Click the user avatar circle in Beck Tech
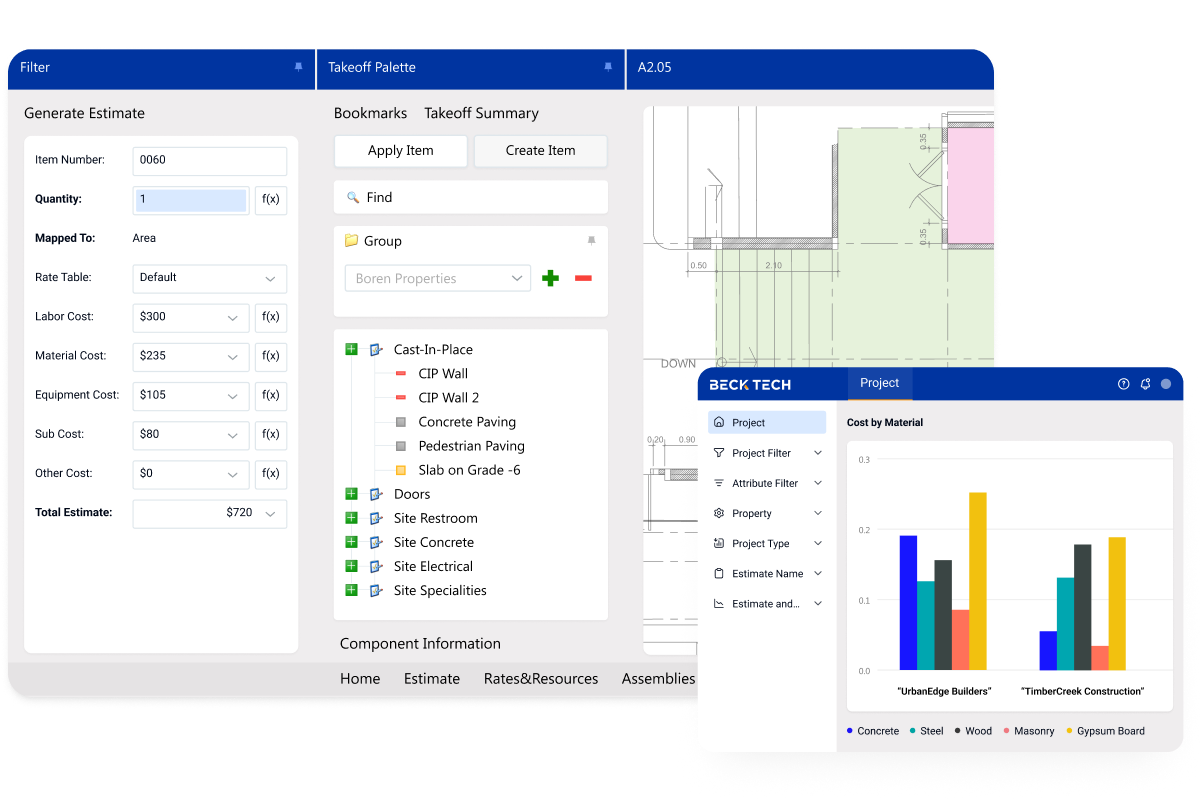 tap(1166, 384)
